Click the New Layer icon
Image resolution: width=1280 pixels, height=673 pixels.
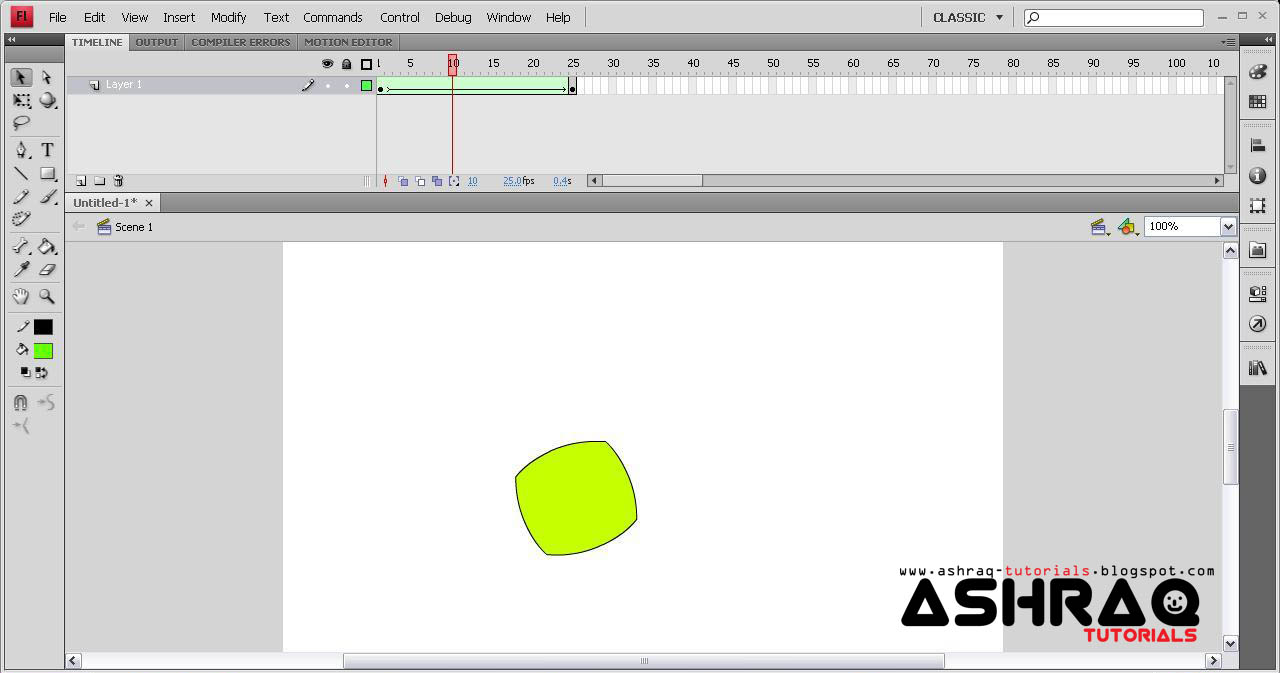81,181
